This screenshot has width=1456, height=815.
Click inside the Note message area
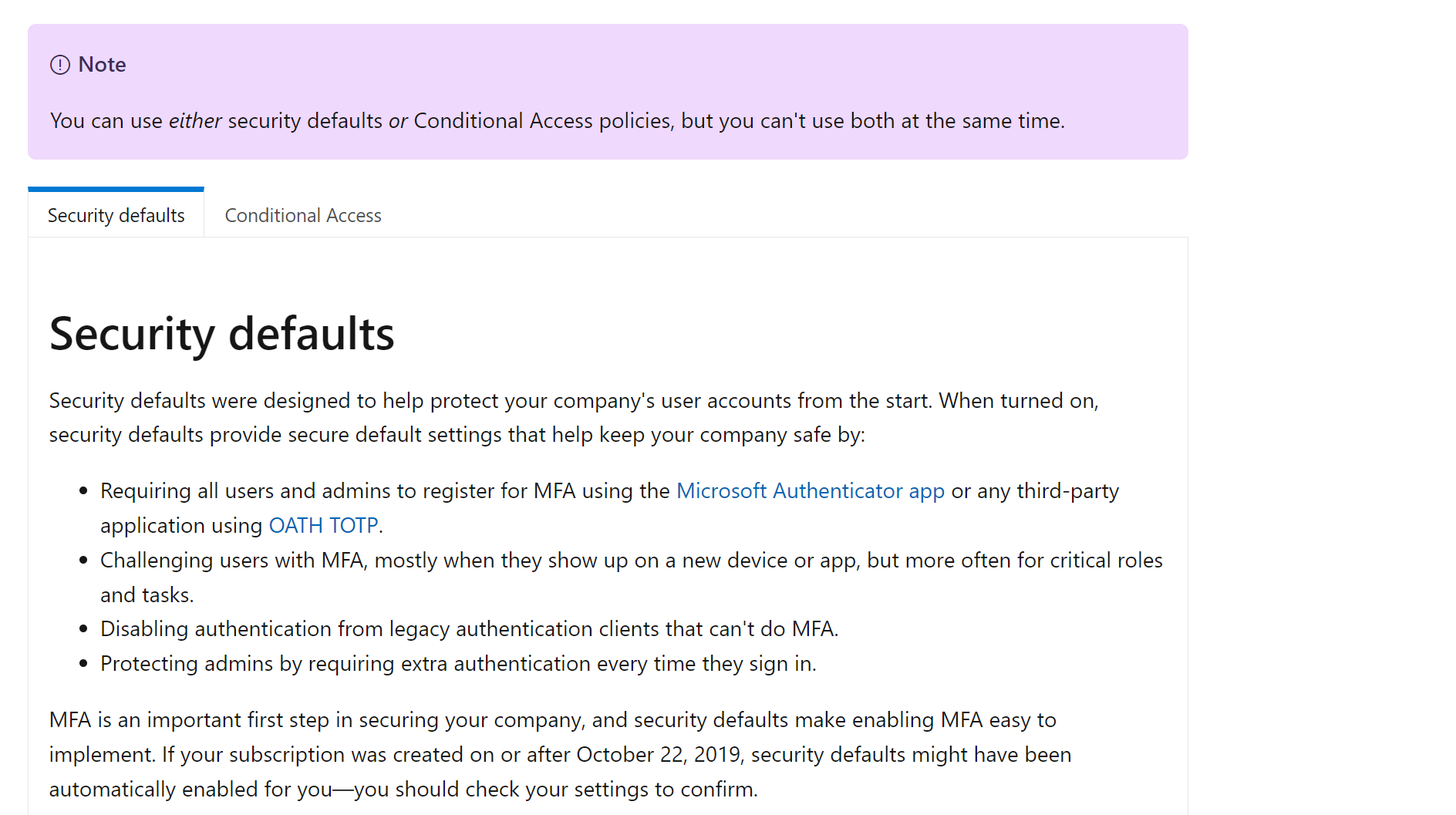tap(557, 120)
